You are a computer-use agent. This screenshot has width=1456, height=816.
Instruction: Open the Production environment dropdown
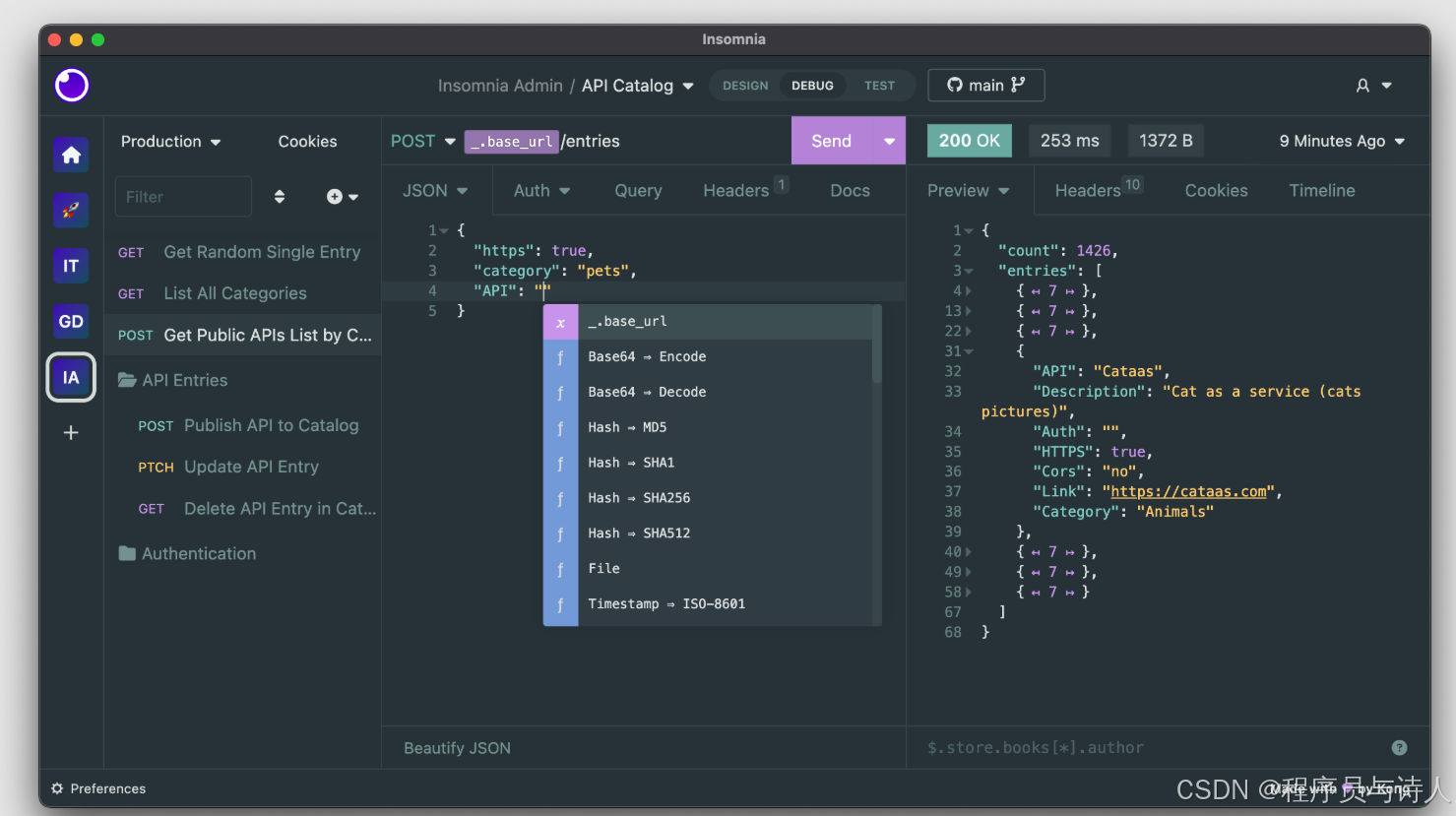[x=171, y=142]
